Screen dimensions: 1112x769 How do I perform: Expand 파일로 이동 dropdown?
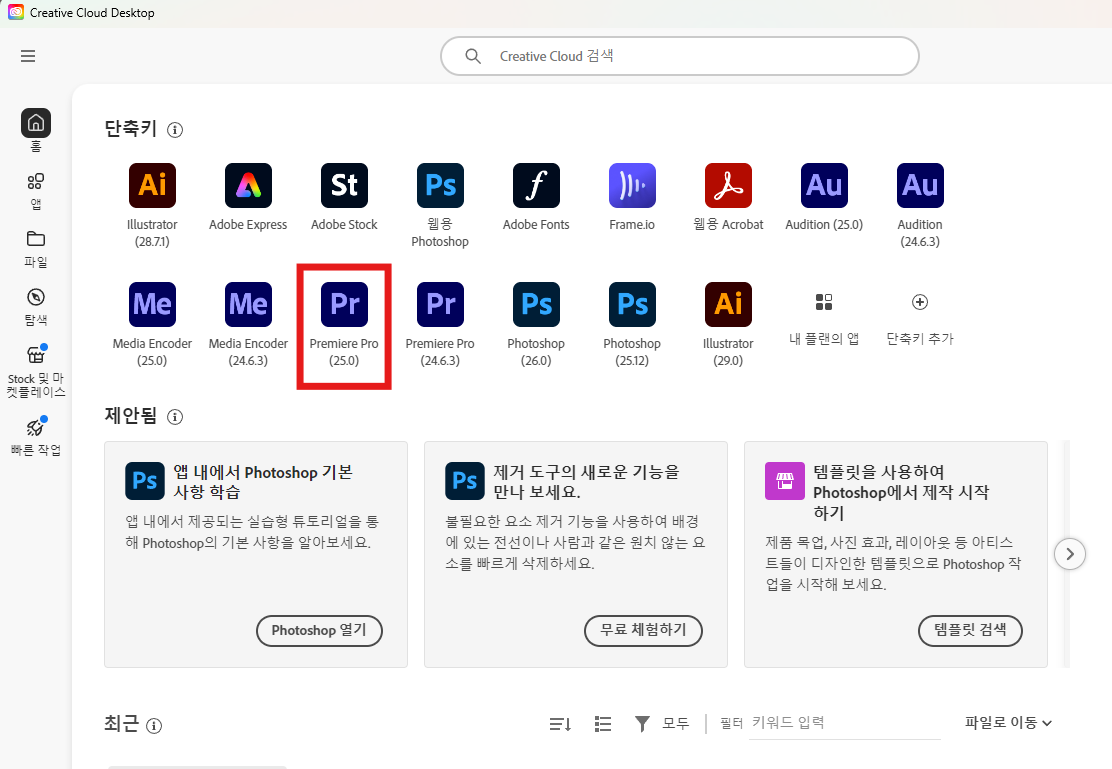pos(1008,723)
